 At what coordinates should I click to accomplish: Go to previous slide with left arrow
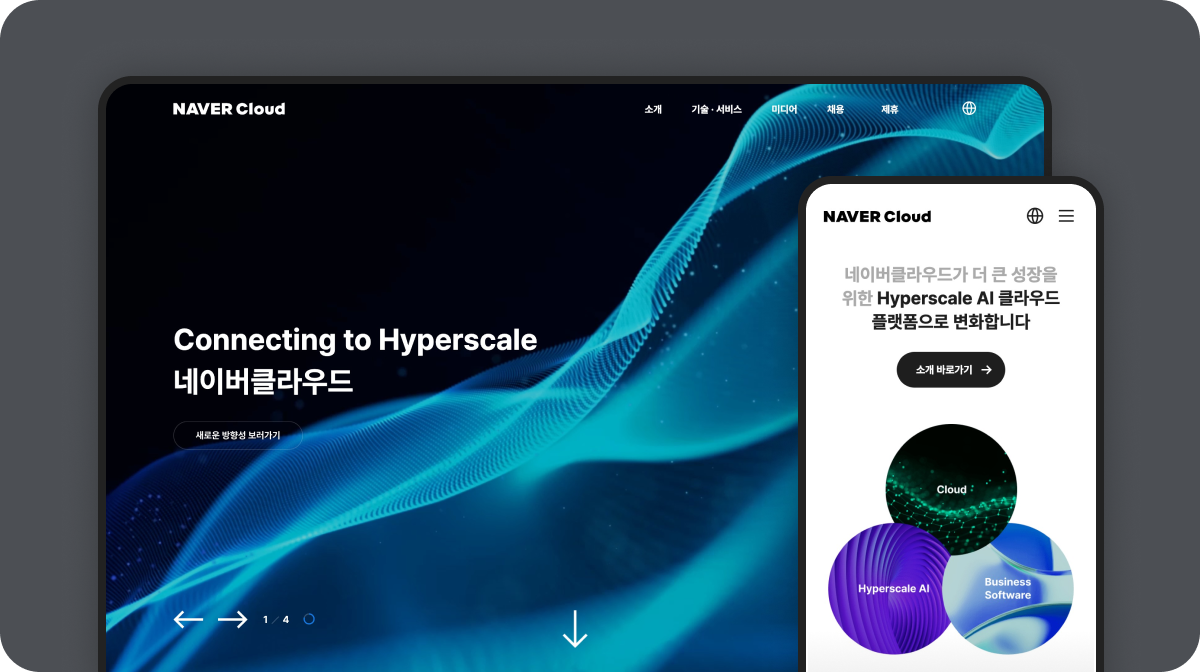188,620
